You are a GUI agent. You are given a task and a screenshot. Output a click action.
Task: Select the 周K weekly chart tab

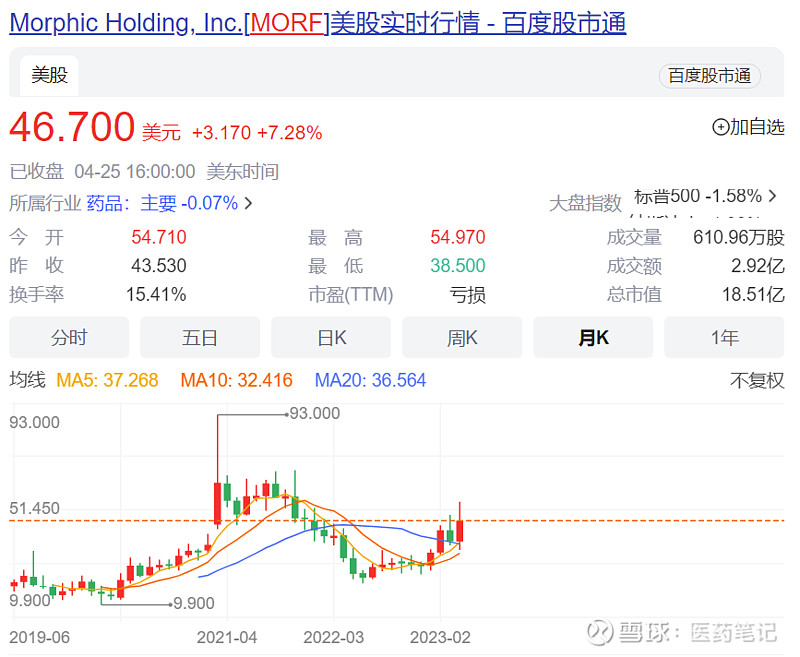pyautogui.click(x=461, y=338)
